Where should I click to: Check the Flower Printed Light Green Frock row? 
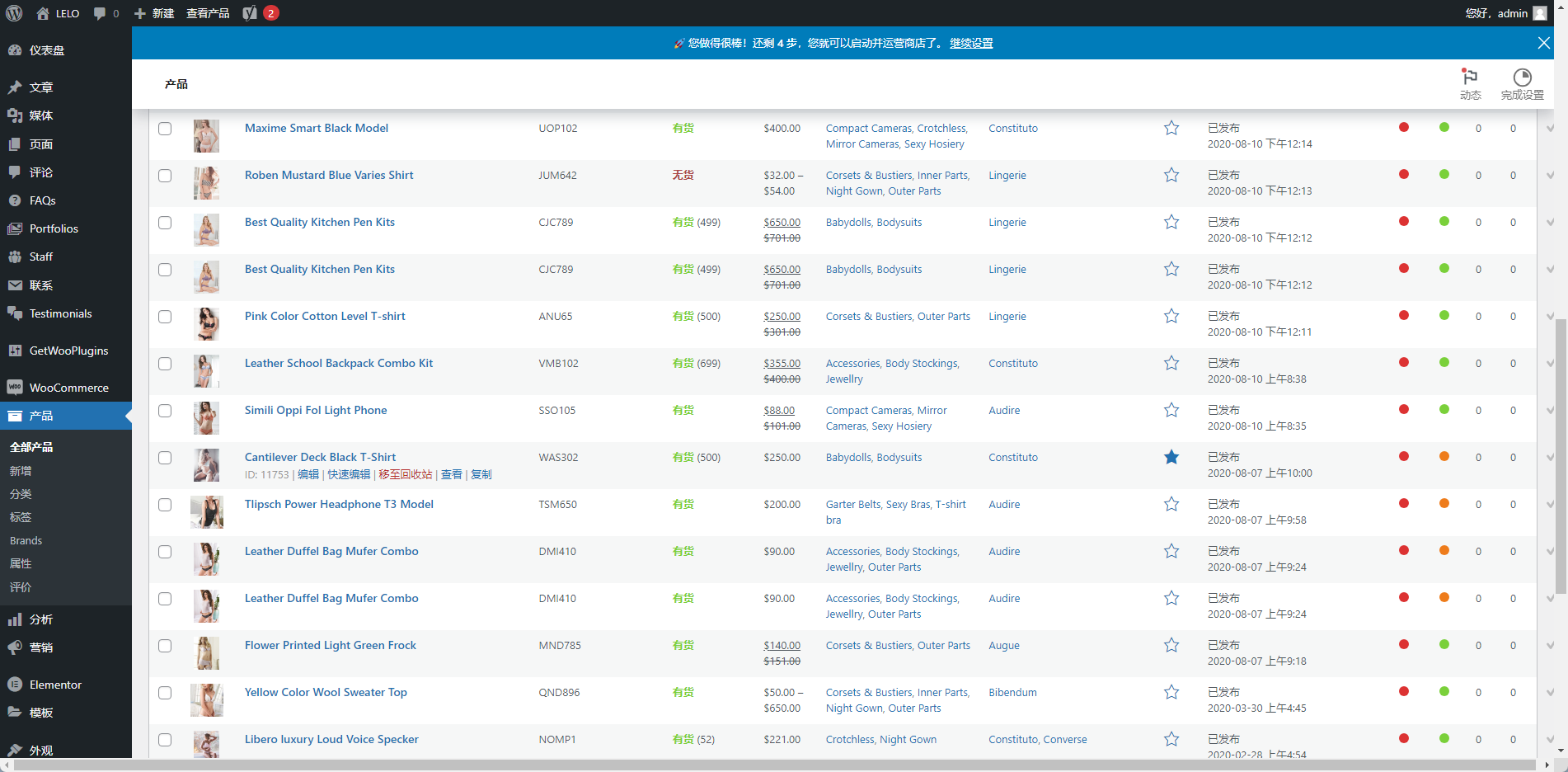point(165,646)
